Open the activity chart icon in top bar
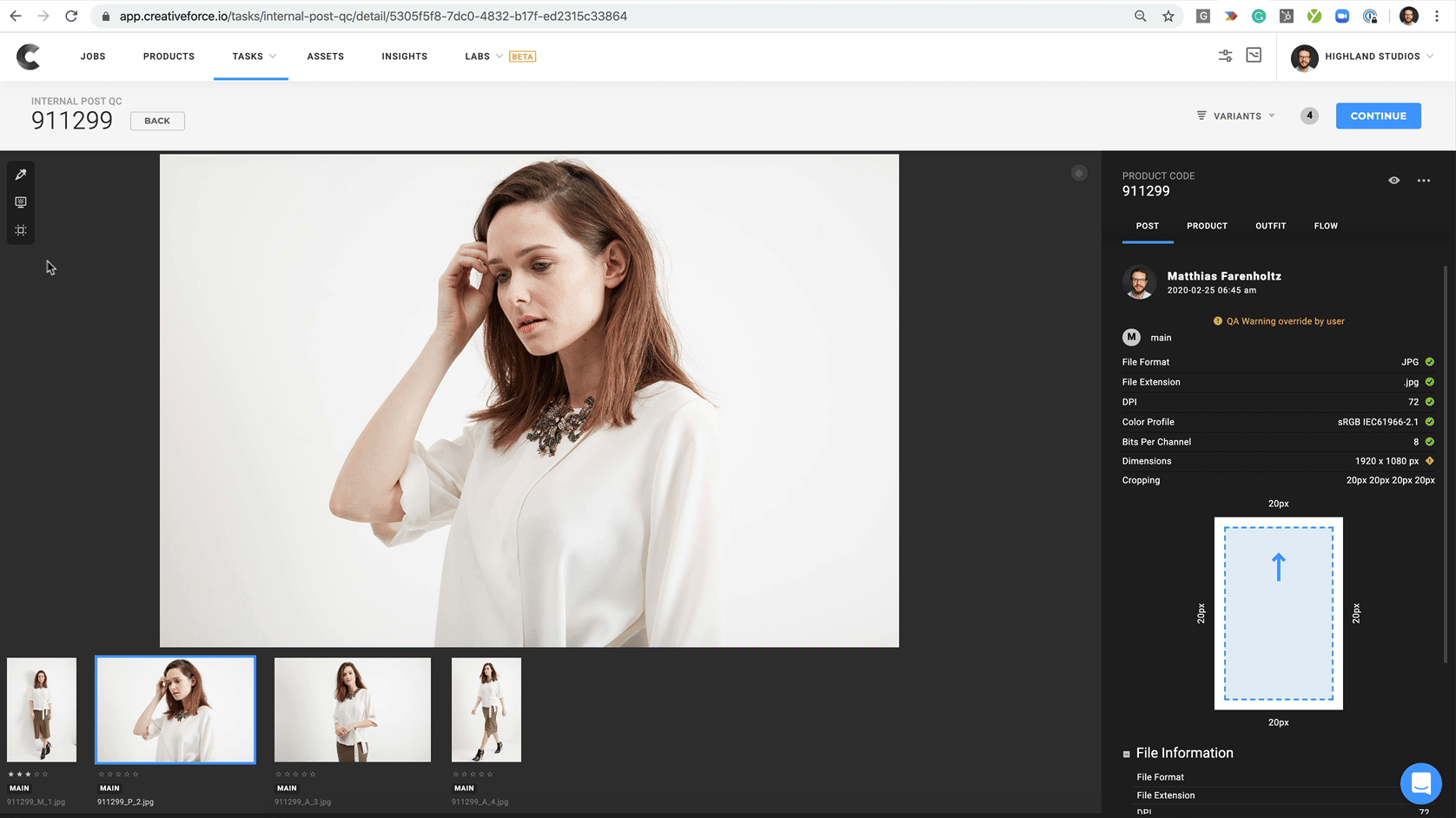 [x=1254, y=56]
